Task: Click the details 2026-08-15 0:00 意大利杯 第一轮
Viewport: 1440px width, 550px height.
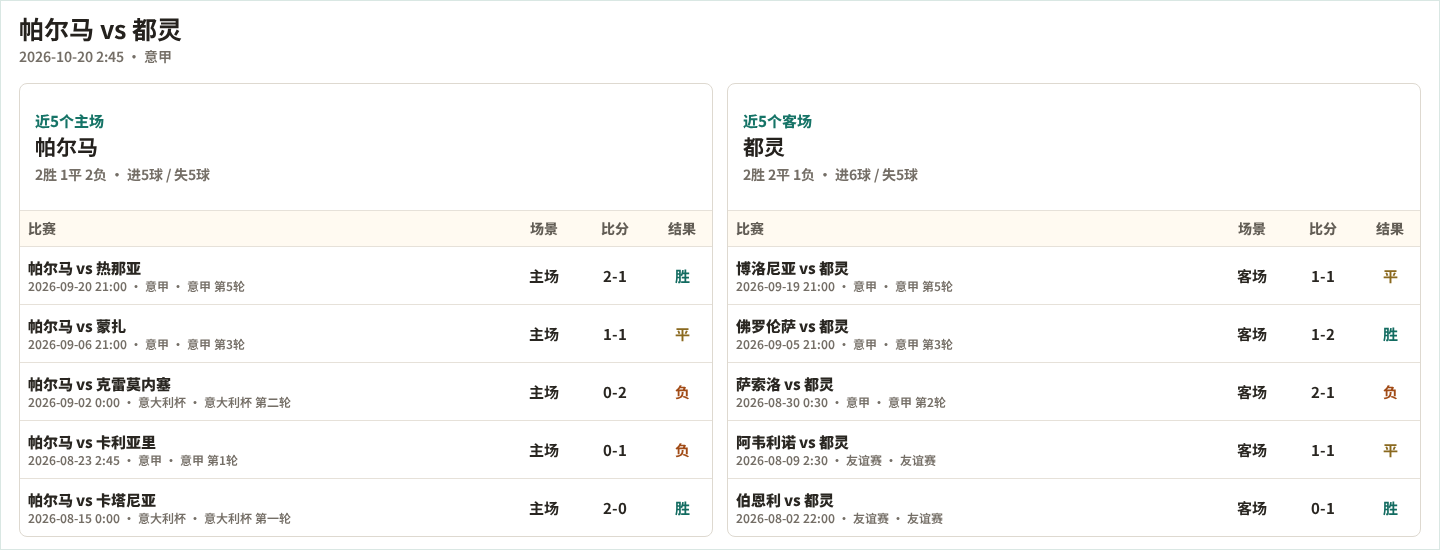Action: 159,519
